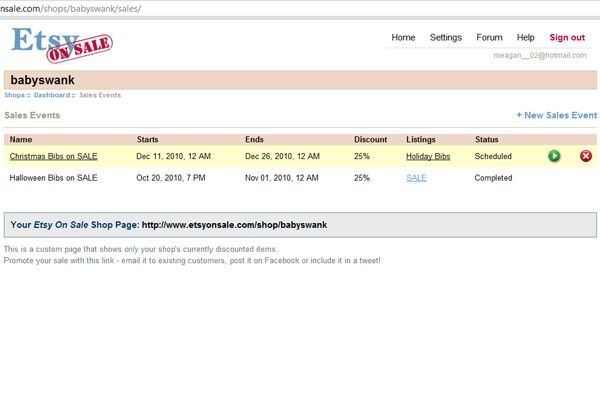Click the meagan__02@hotmail.com account email
Viewport: 600px width, 400px height.
click(x=540, y=56)
